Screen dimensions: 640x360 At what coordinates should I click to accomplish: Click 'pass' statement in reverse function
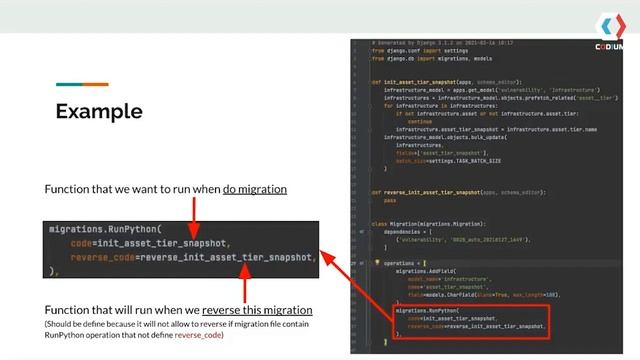pos(390,200)
